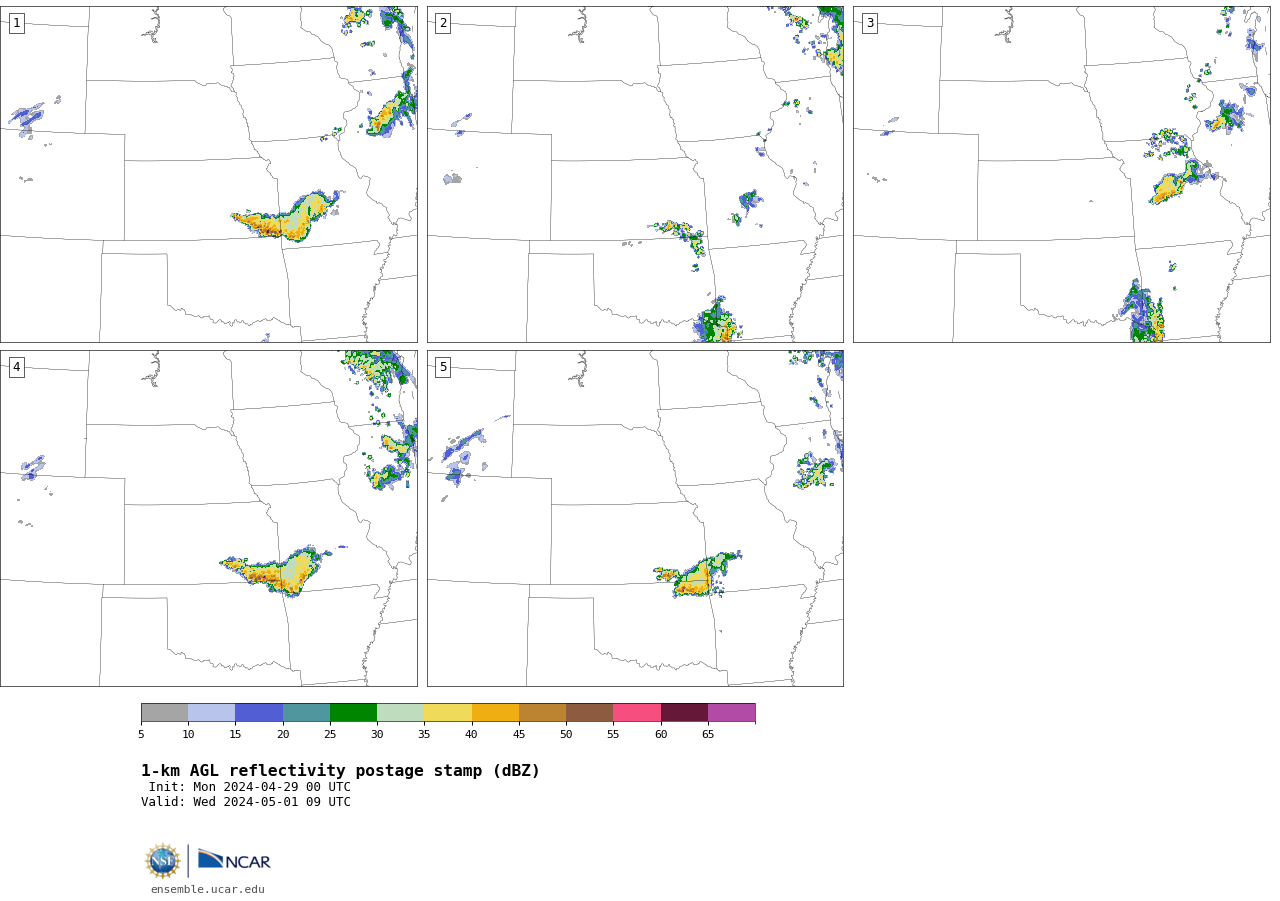Click the member number 2 label box
The image size is (1280, 901).
(443, 23)
